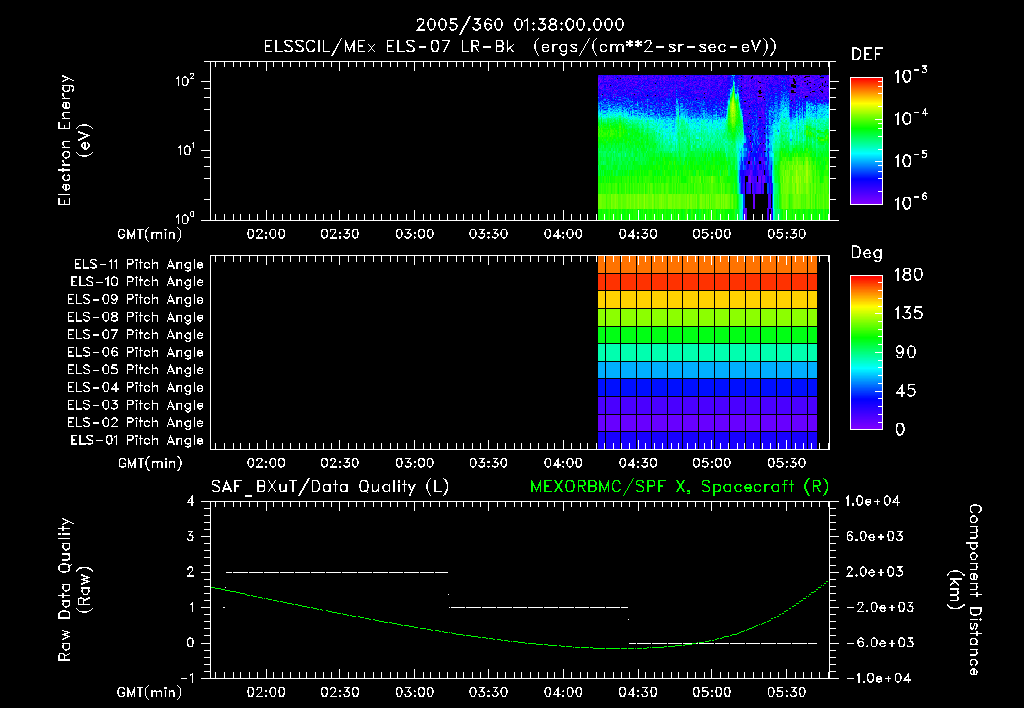Viewport: 1024px width, 708px height.
Task: Click the 04:30 tick label under bottom panel
Action: coord(637,692)
